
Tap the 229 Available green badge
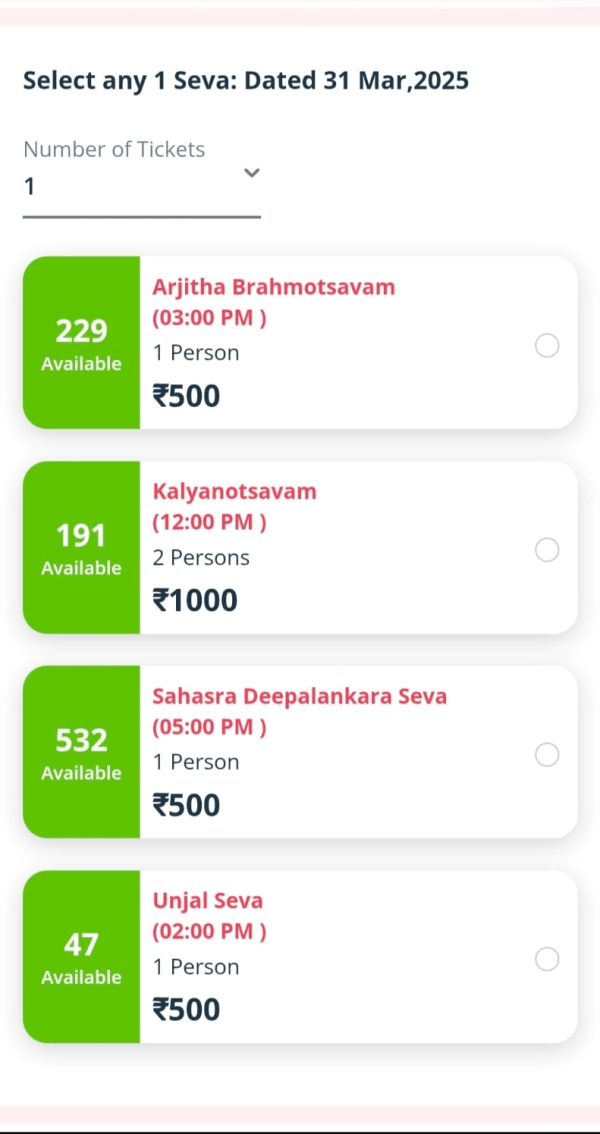[81, 343]
